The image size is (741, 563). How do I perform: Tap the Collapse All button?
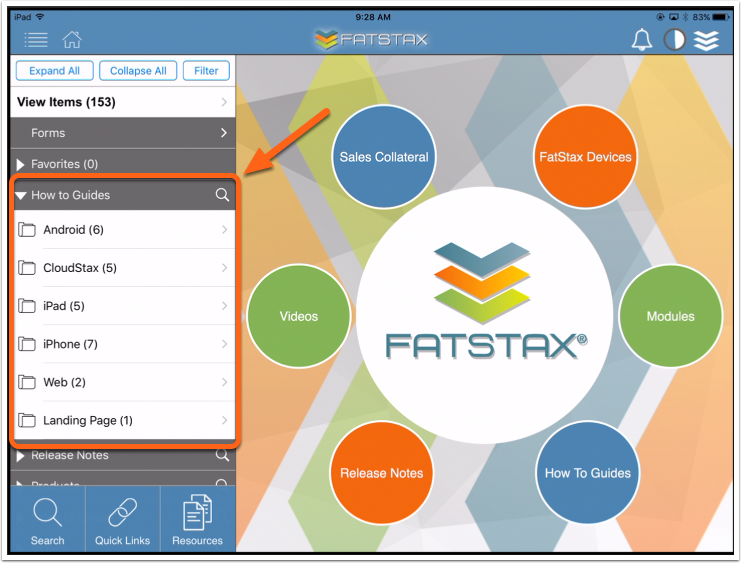click(x=138, y=71)
